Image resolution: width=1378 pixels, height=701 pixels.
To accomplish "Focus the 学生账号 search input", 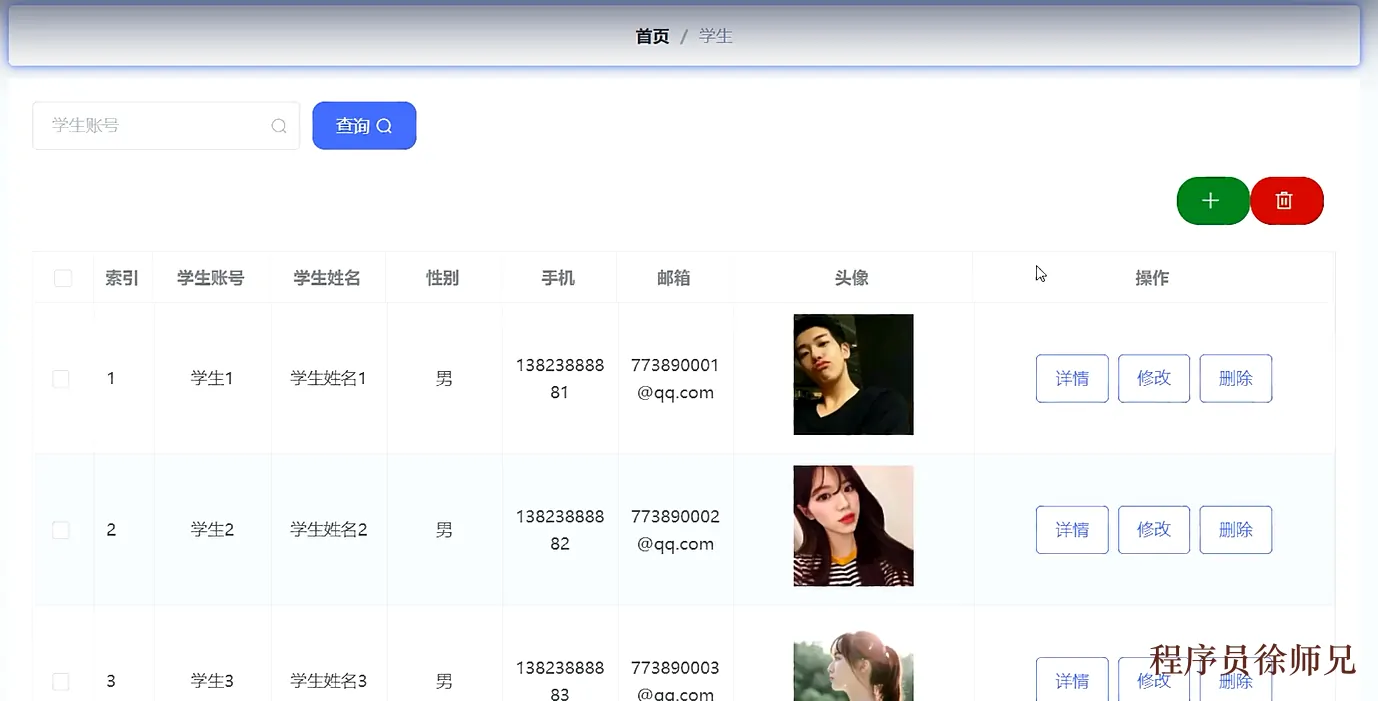I will [166, 126].
